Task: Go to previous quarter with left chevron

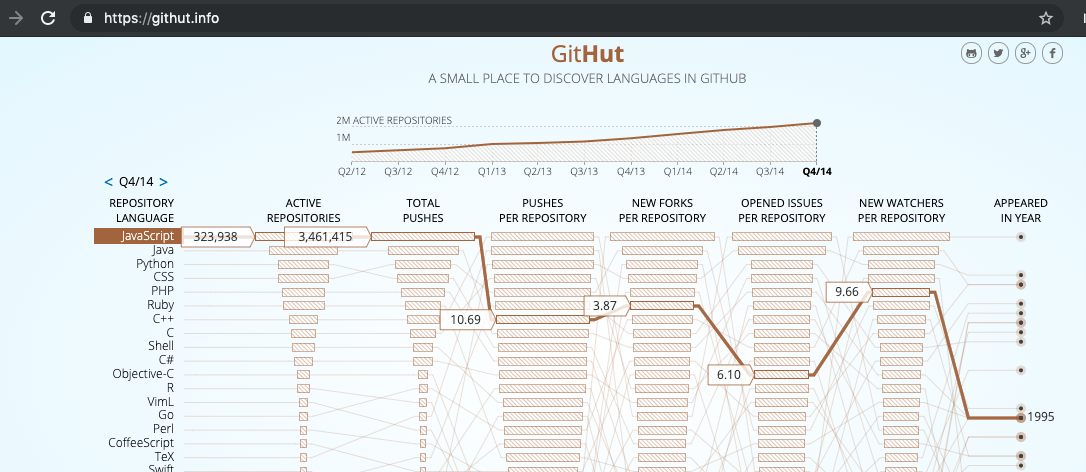Action: coord(109,182)
